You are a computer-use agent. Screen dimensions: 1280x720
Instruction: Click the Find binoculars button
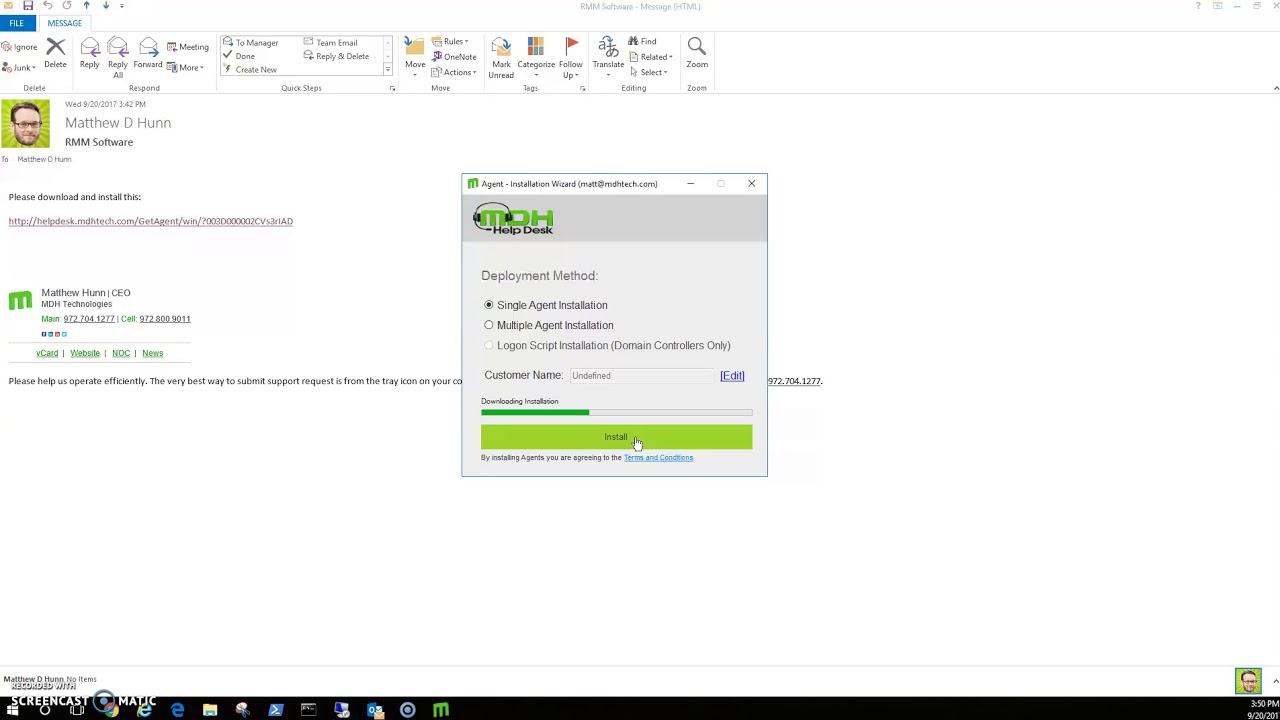pos(642,42)
